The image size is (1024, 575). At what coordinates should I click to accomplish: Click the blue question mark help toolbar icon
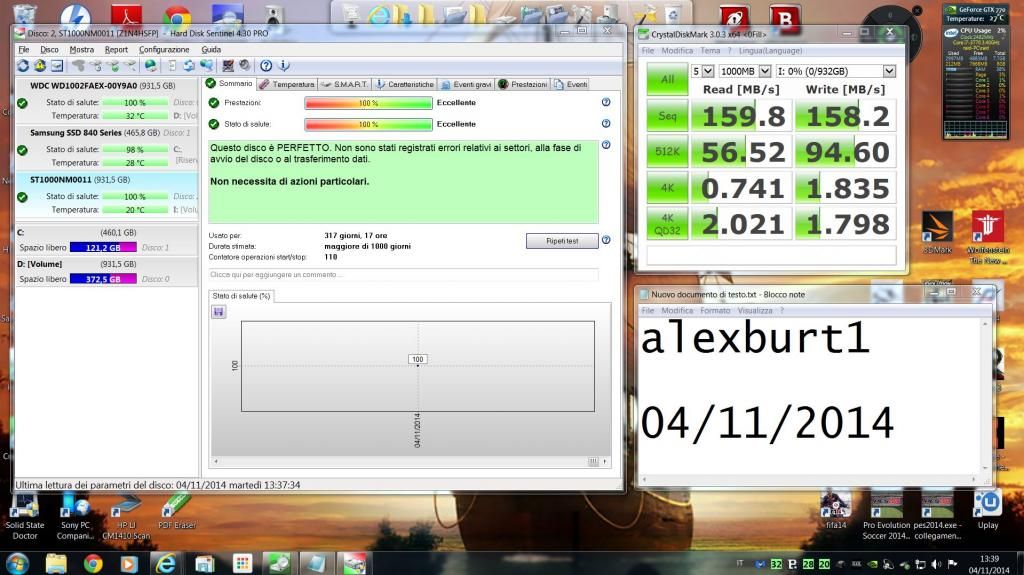[x=267, y=65]
